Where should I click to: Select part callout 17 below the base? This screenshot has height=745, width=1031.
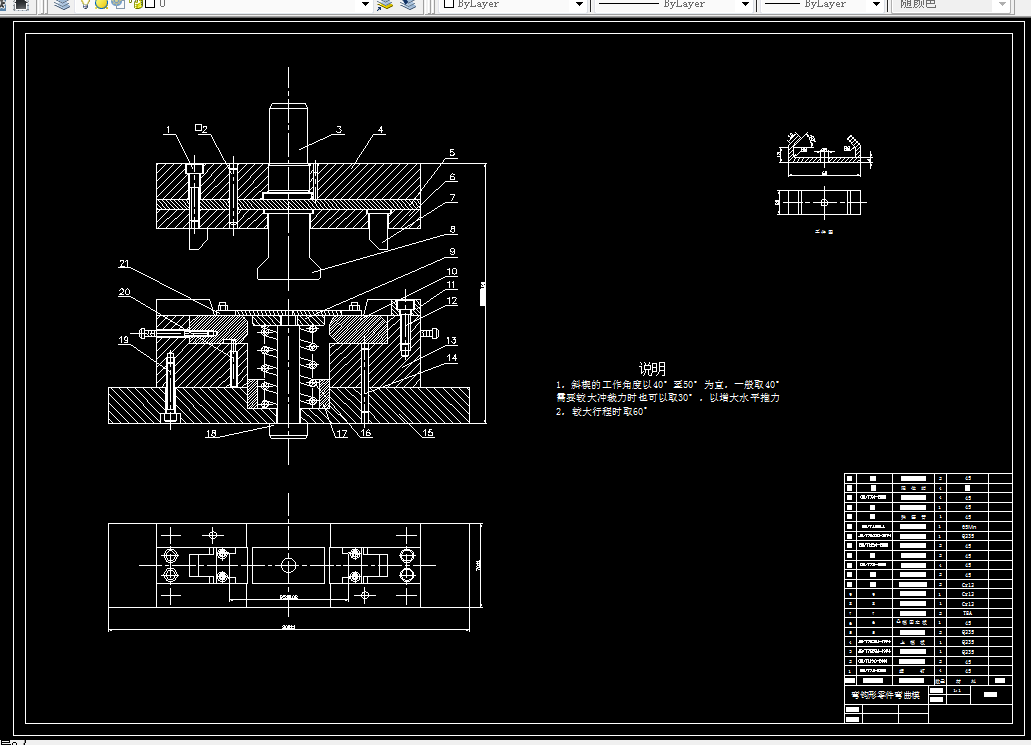point(342,433)
